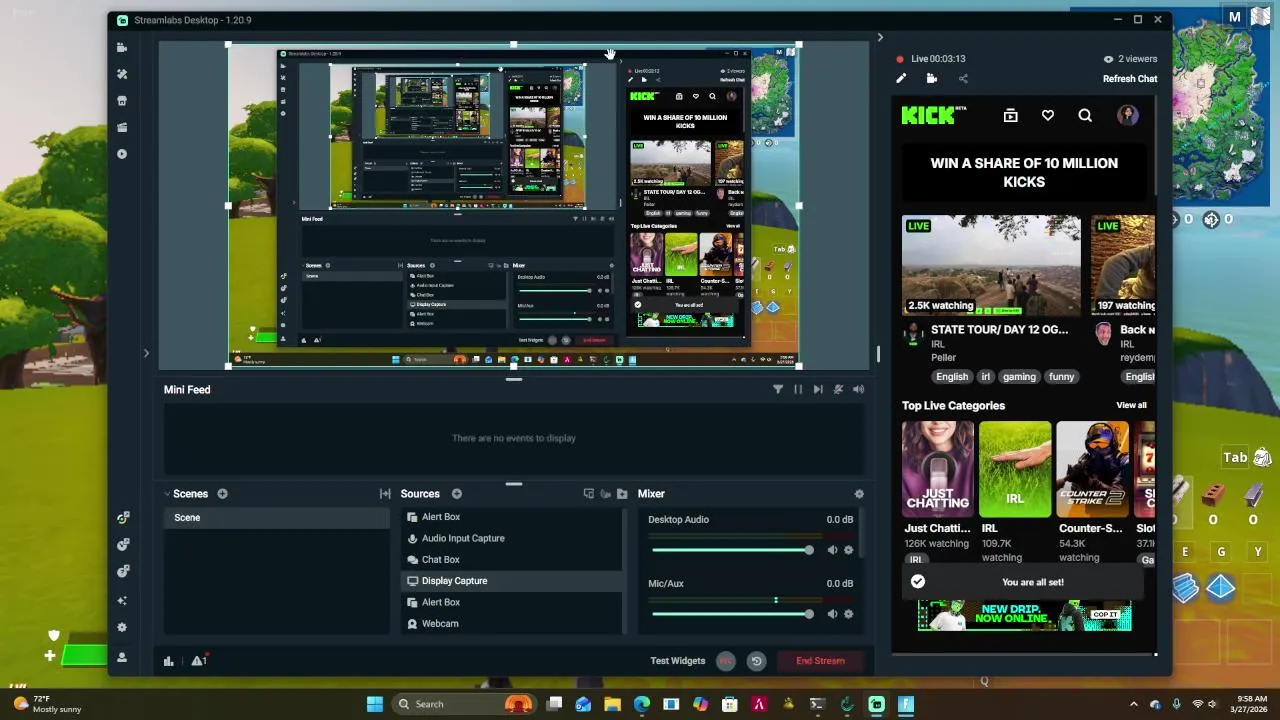The height and width of the screenshot is (720, 1280).
Task: Skip alert in Mini Feed
Action: (818, 390)
